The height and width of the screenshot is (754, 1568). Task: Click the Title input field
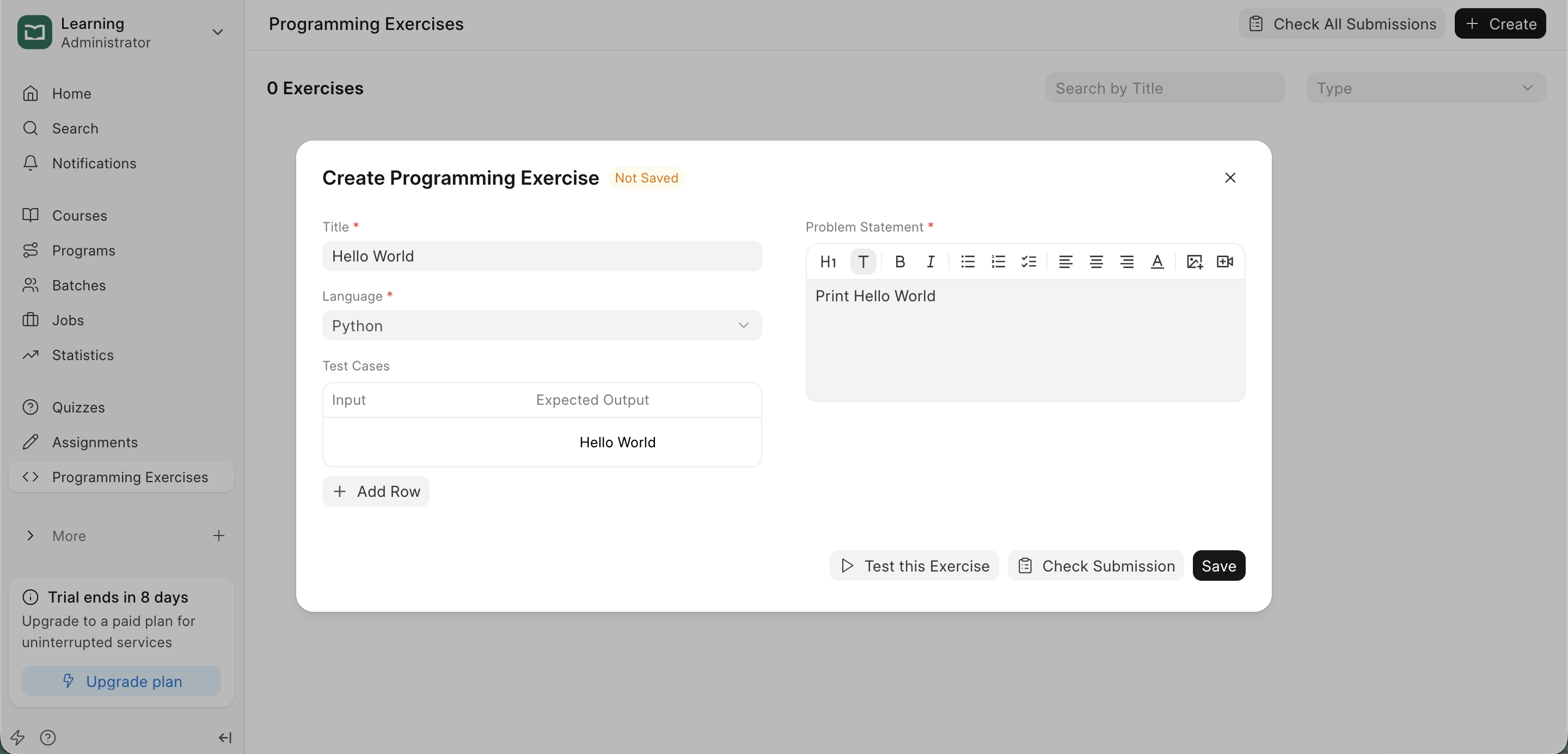point(541,257)
